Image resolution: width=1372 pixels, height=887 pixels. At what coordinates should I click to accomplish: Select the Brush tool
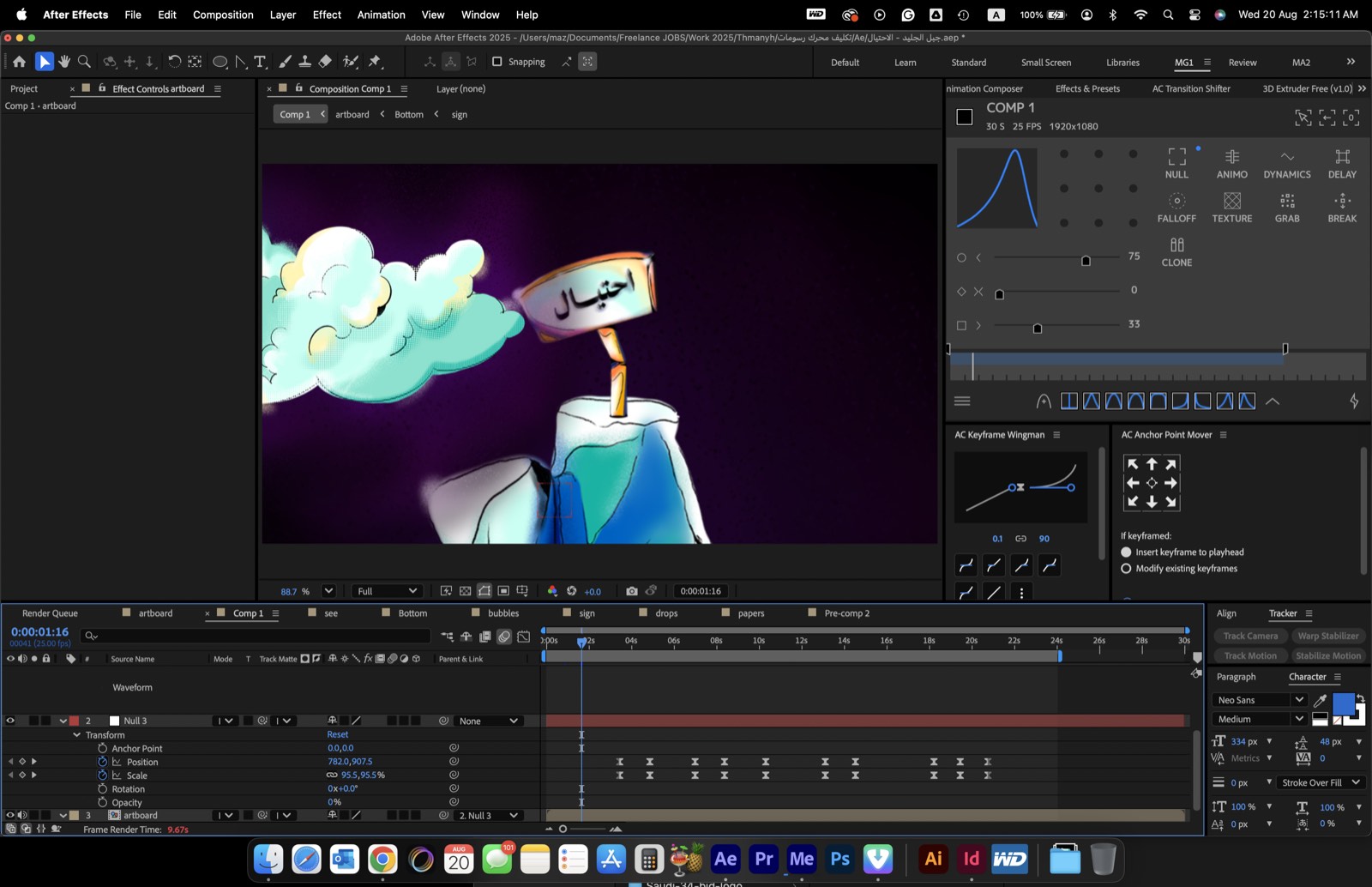285,62
